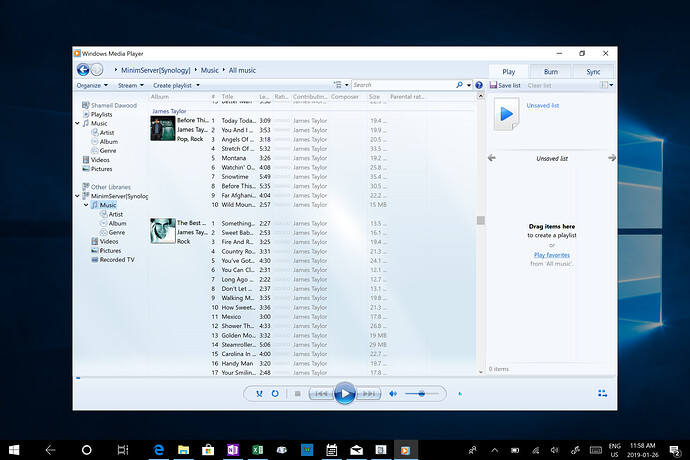Click the Clear list button
The image size is (690, 460).
point(539,85)
